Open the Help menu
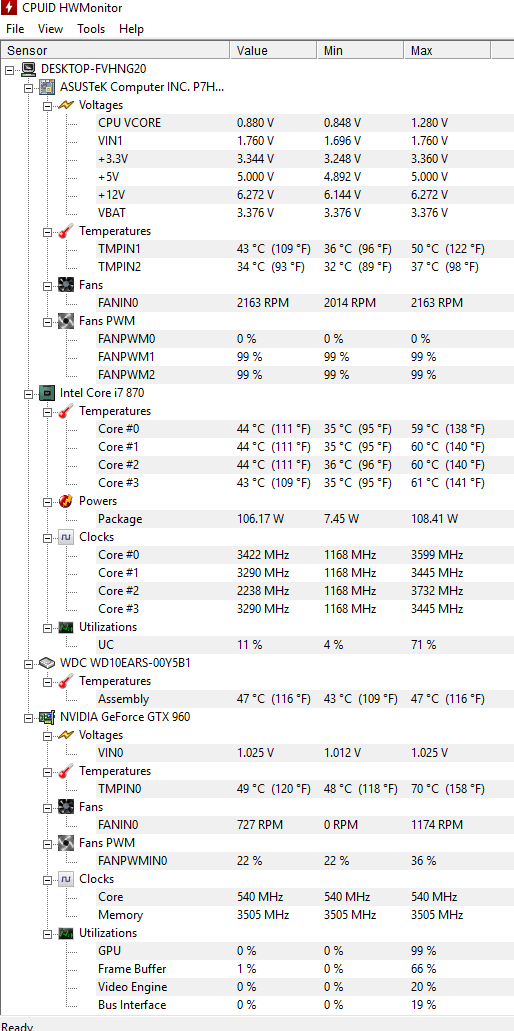The image size is (514, 1031). pyautogui.click(x=131, y=29)
